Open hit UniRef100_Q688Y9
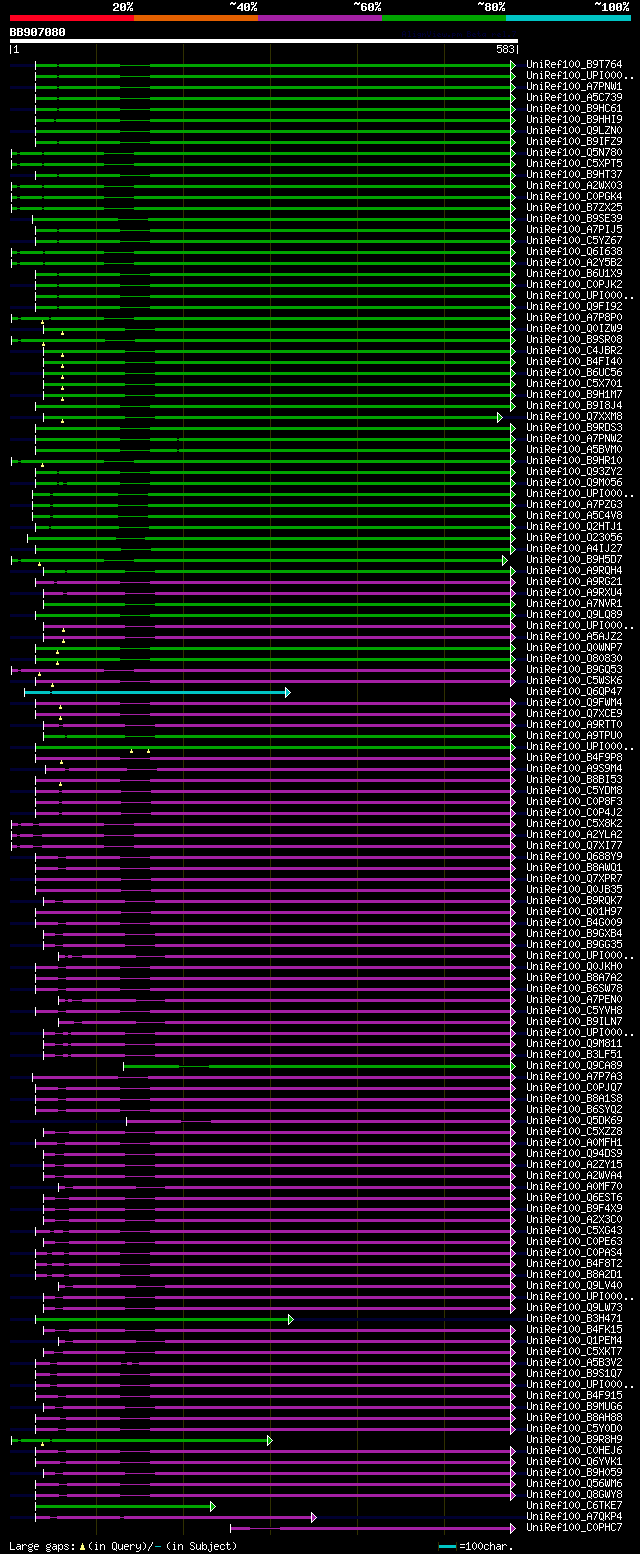Screen dimensions: 640x1554 coord(574,857)
